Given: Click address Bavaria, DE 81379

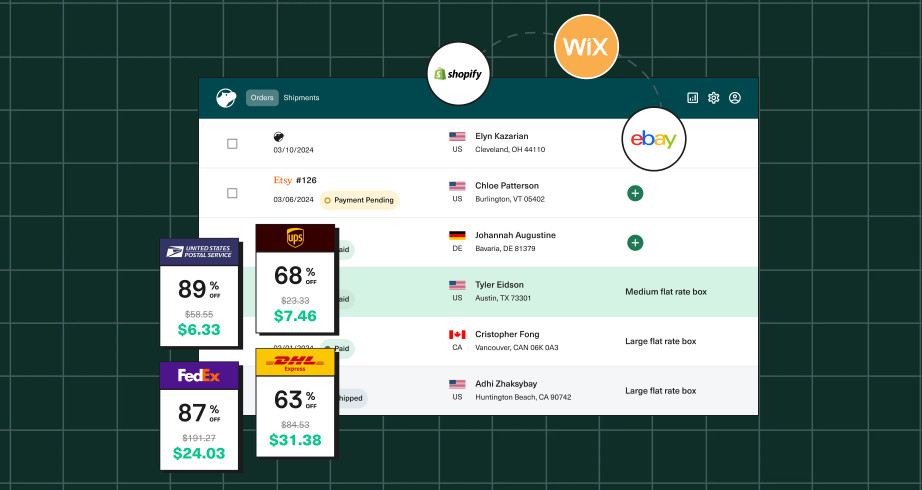Looking at the screenshot, I should (505, 248).
